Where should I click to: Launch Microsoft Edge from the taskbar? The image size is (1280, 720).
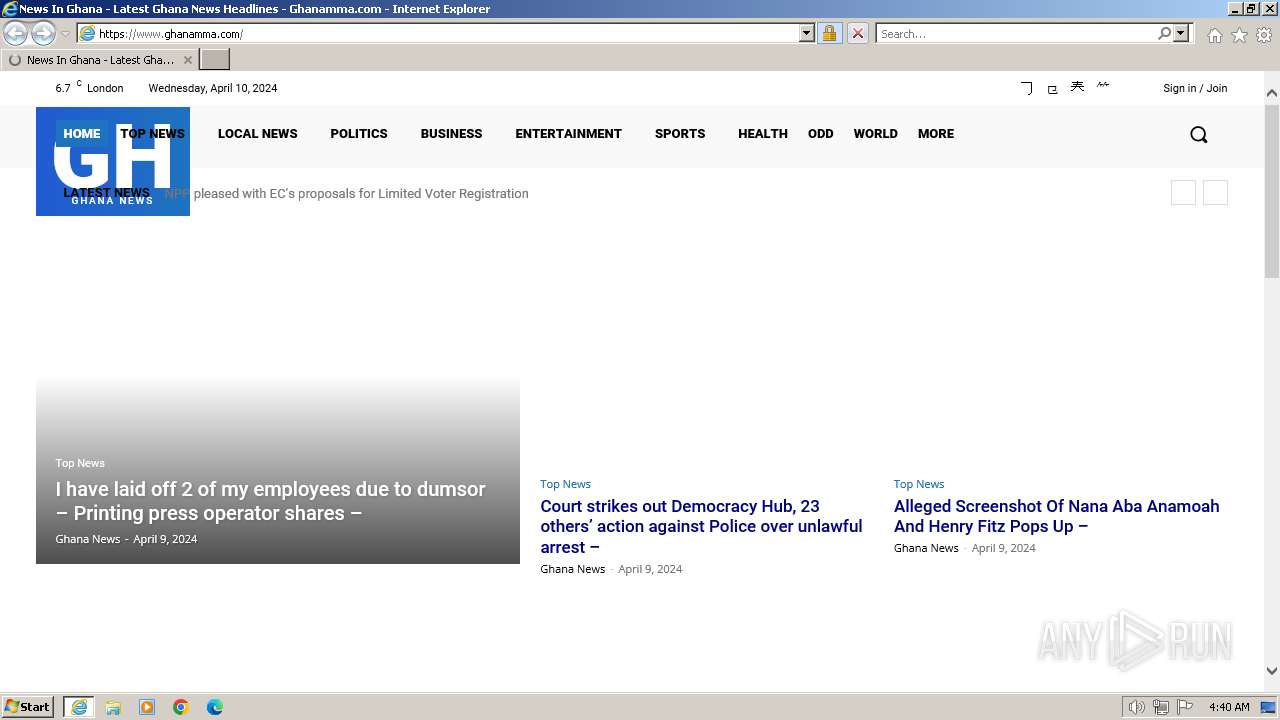(215, 707)
